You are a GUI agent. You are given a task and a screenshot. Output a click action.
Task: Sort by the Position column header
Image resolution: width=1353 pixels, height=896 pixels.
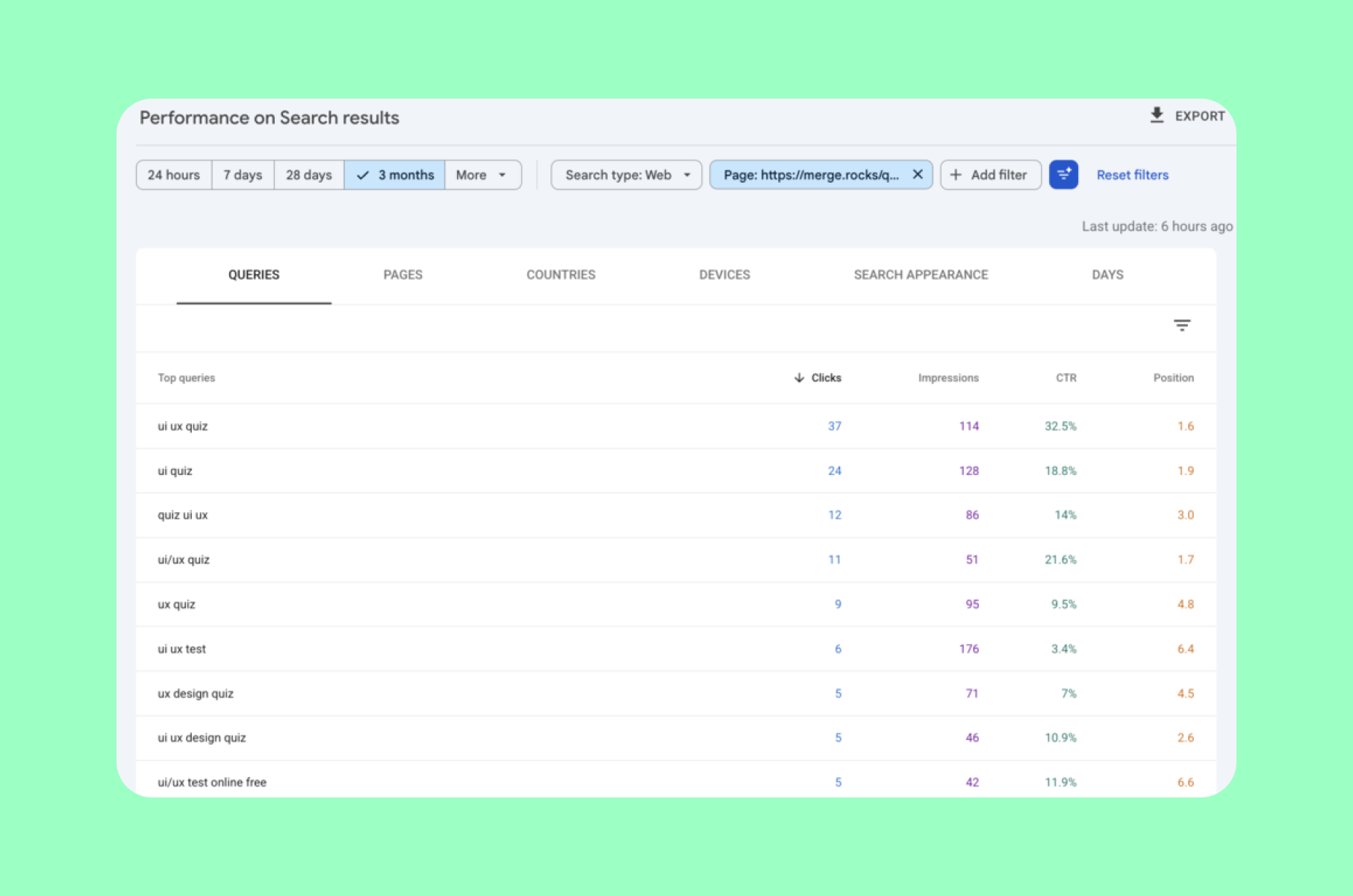[x=1173, y=378]
